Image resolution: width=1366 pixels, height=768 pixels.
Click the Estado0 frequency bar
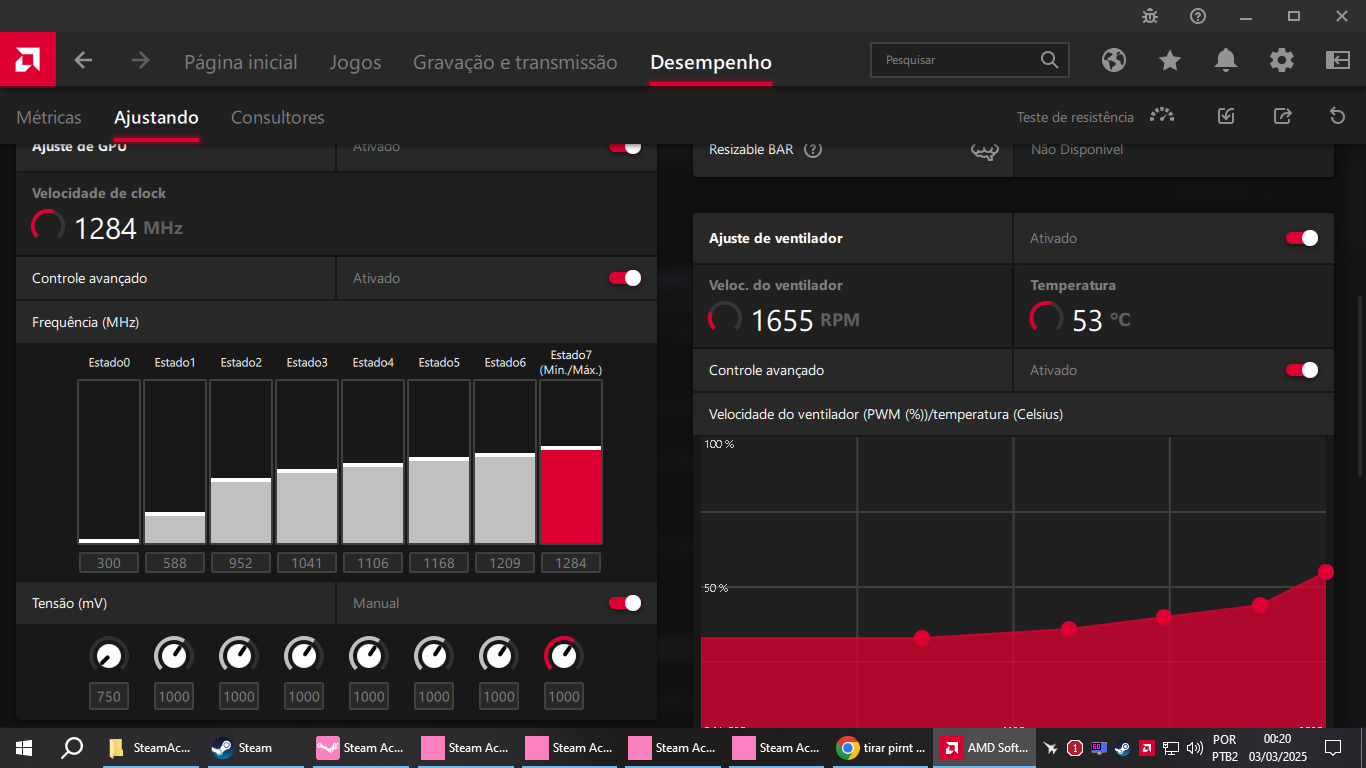pos(109,462)
